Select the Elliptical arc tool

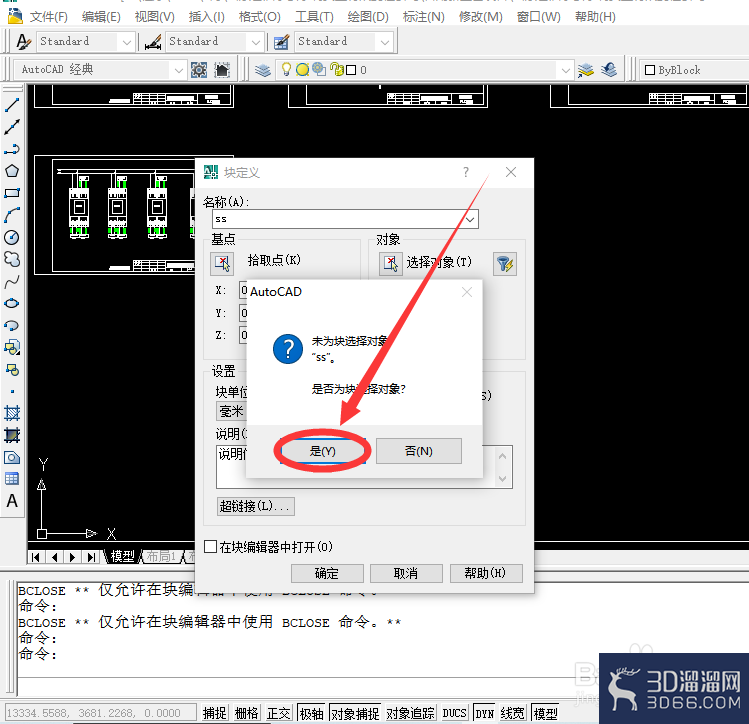[x=11, y=326]
